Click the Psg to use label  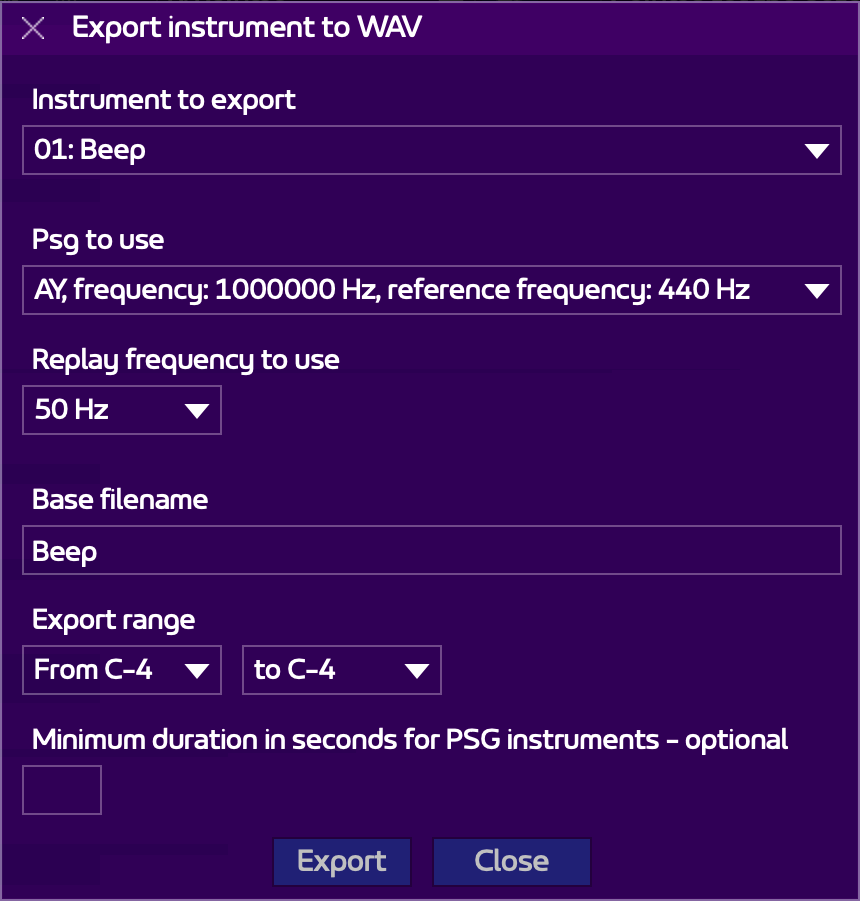tap(98, 240)
